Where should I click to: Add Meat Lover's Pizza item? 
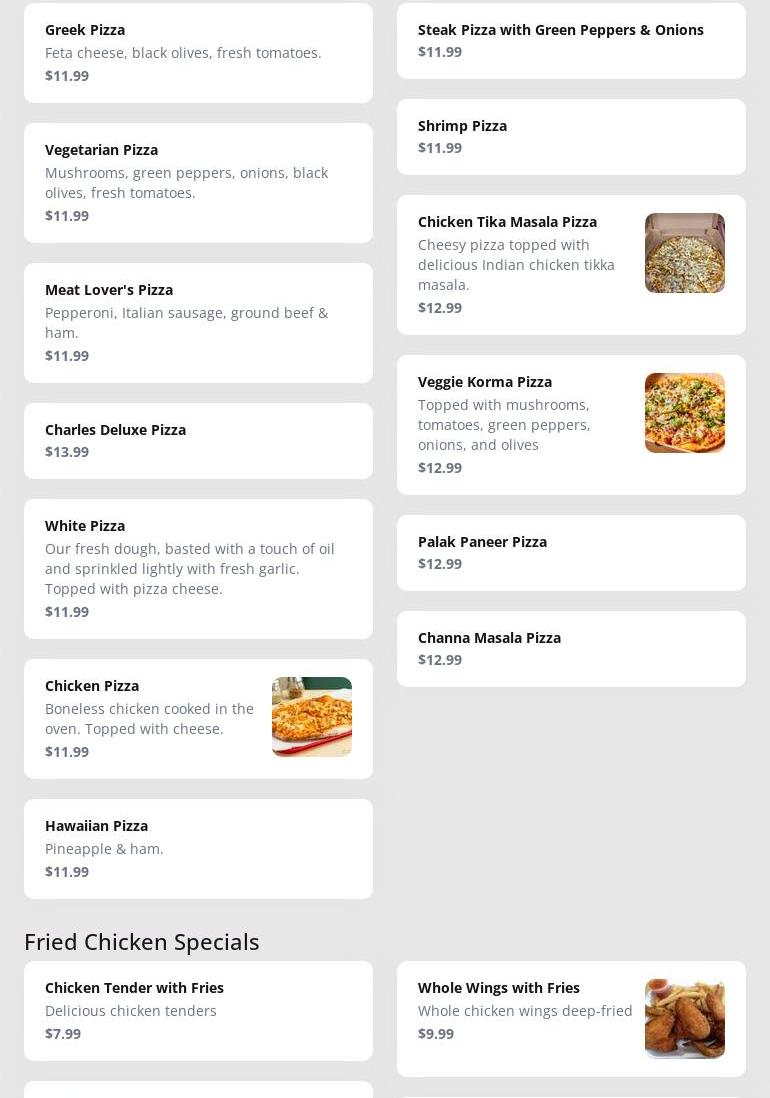tap(198, 322)
